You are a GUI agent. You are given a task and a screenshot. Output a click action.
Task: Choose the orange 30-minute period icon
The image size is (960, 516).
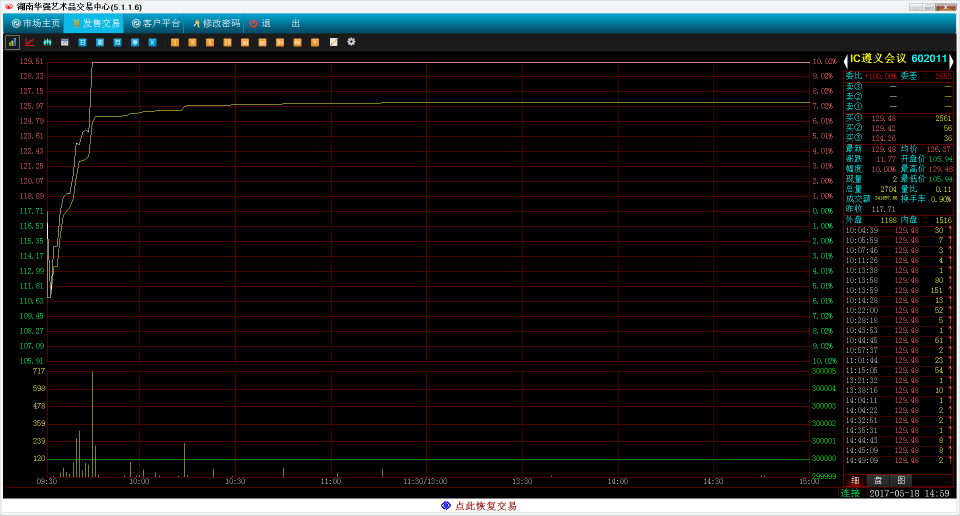pos(245,42)
